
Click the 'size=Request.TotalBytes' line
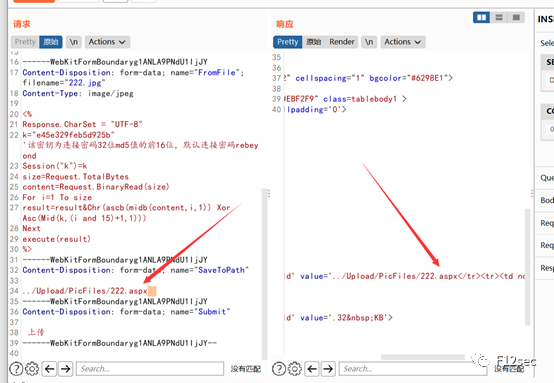[x=76, y=177]
